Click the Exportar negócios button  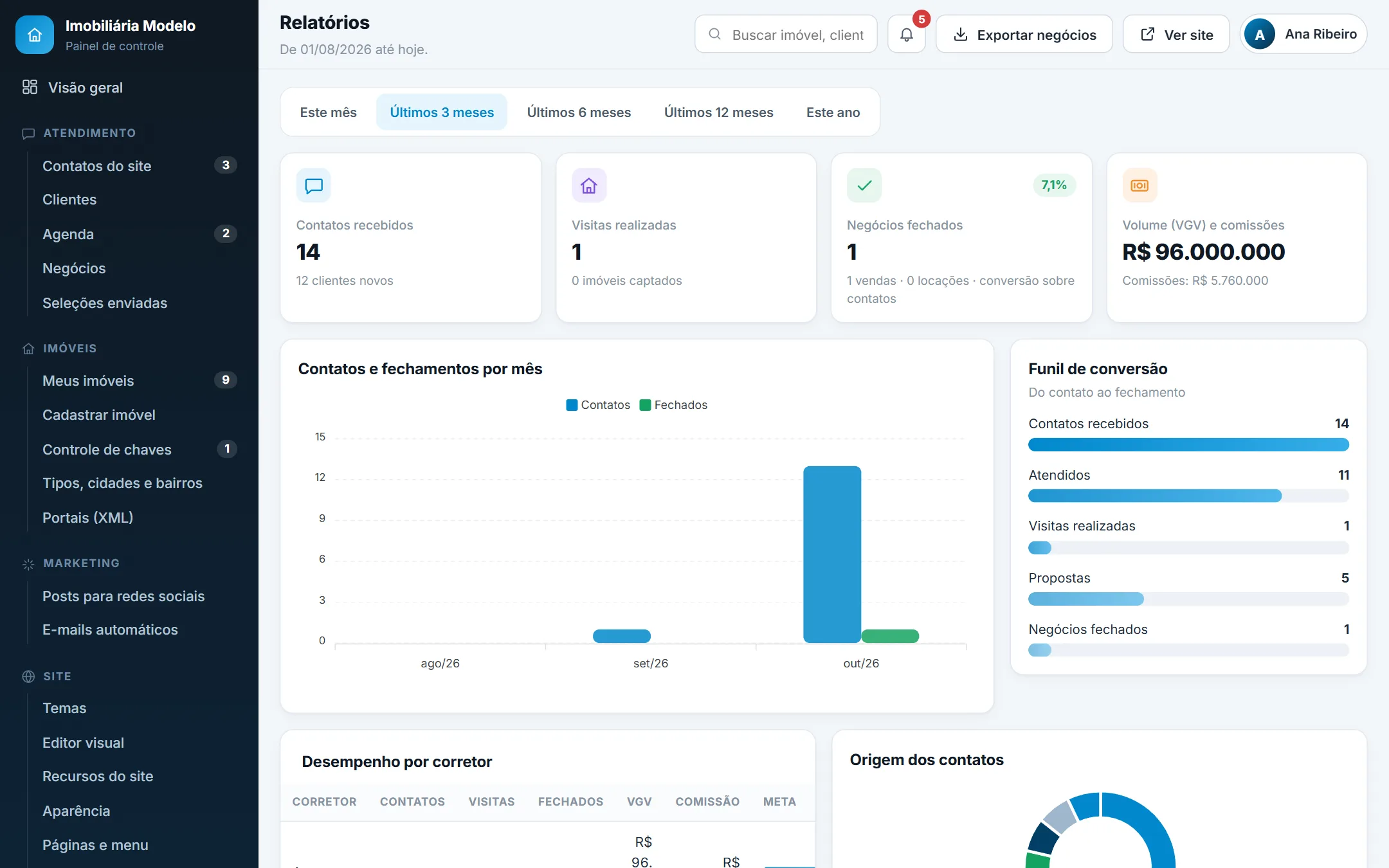[1024, 35]
